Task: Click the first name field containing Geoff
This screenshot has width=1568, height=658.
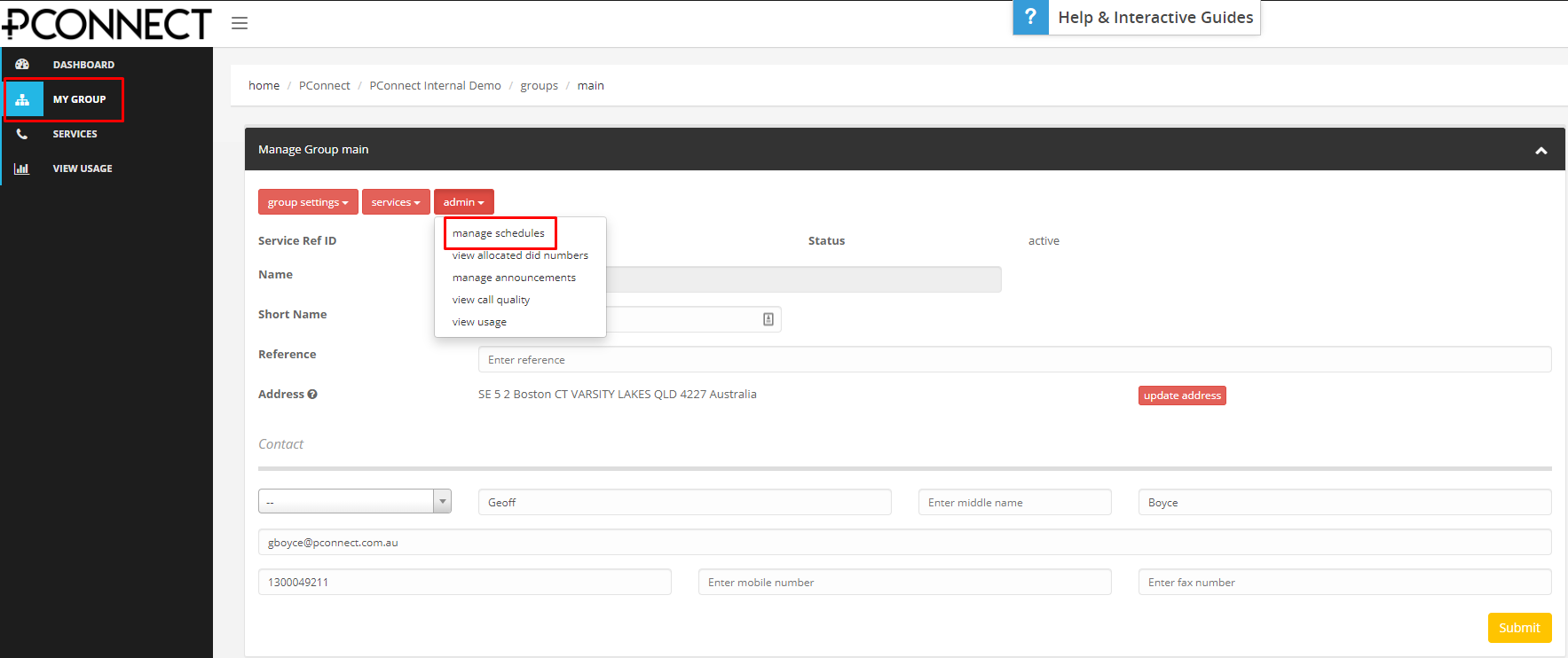Action: tap(684, 502)
